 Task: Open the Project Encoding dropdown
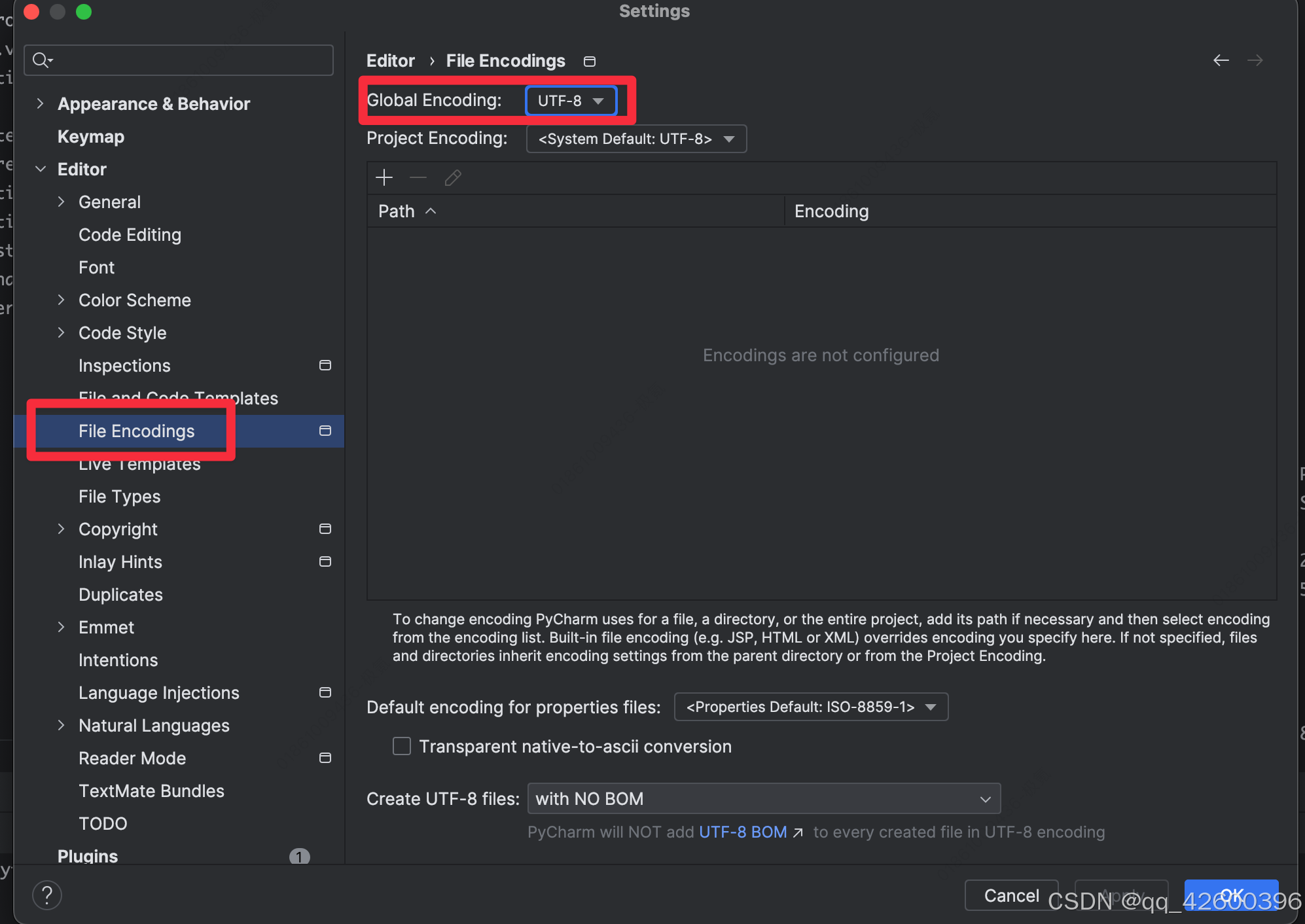pyautogui.click(x=635, y=139)
